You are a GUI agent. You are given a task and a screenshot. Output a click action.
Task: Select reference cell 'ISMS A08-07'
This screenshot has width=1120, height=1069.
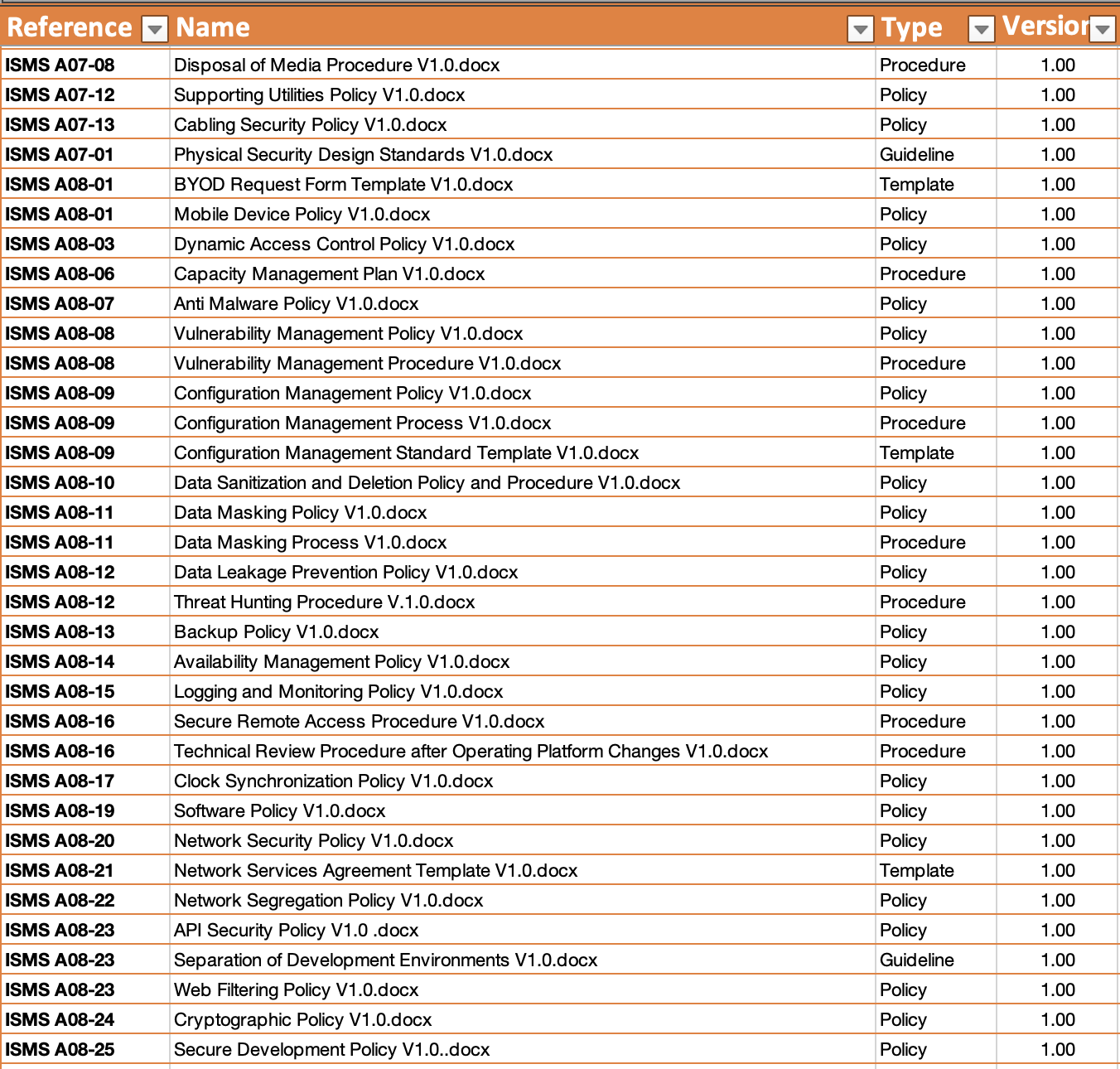coord(85,303)
